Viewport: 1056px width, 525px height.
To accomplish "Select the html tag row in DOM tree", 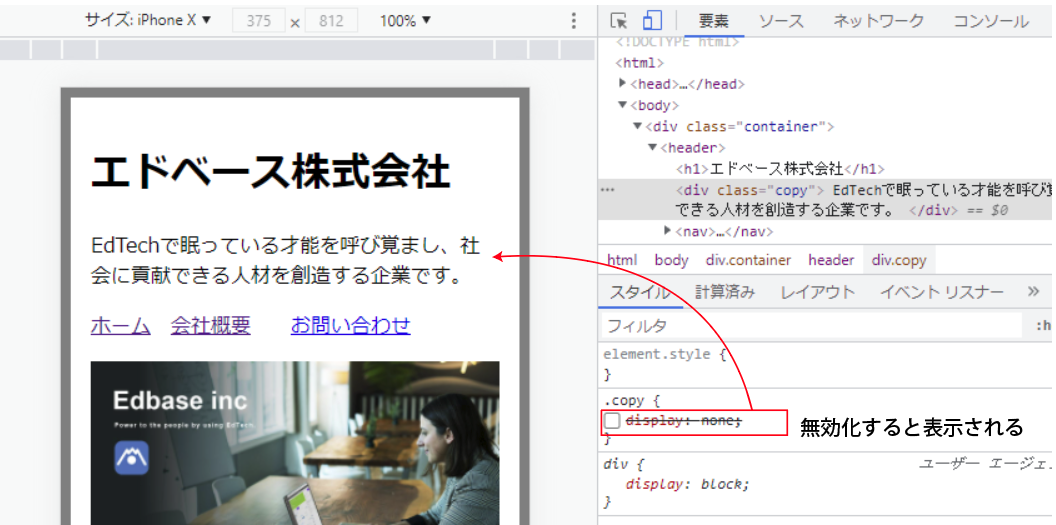I will (x=825, y=63).
